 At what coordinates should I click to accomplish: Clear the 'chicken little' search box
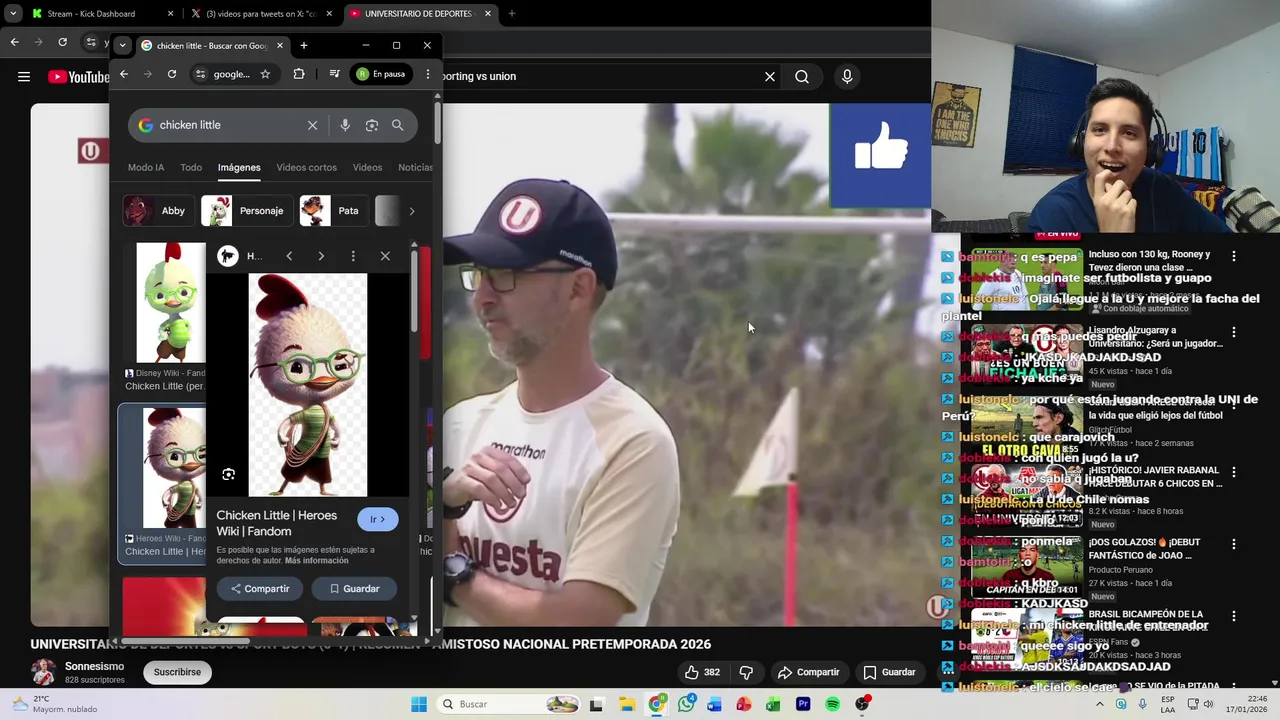(x=312, y=125)
